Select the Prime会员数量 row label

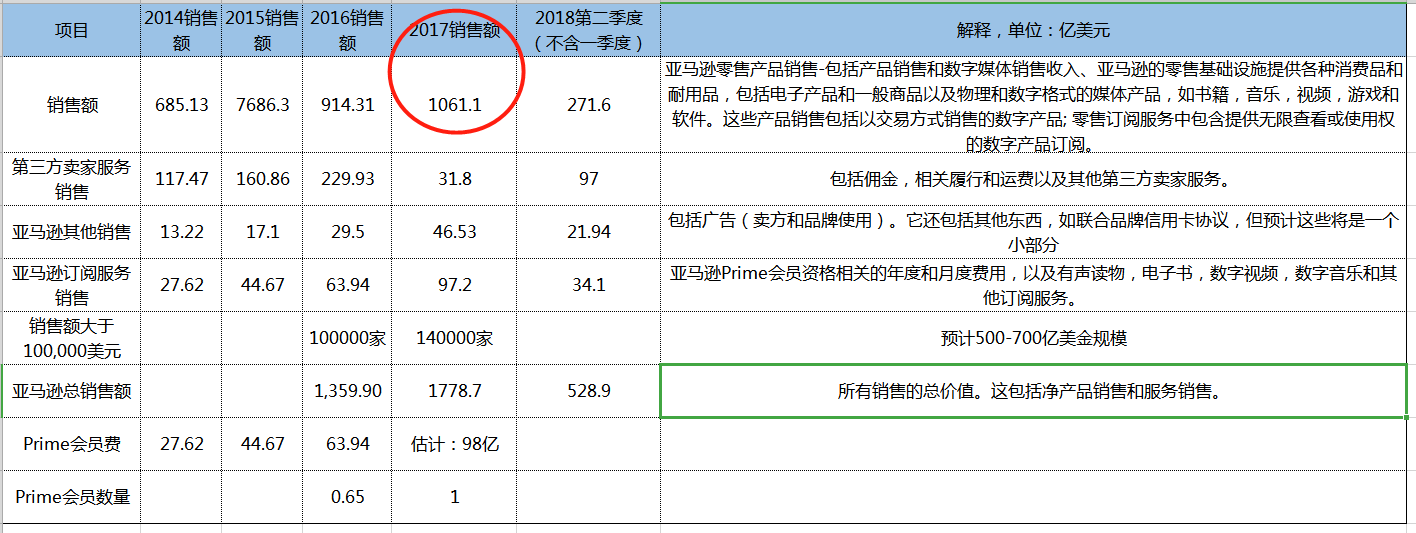tap(71, 497)
